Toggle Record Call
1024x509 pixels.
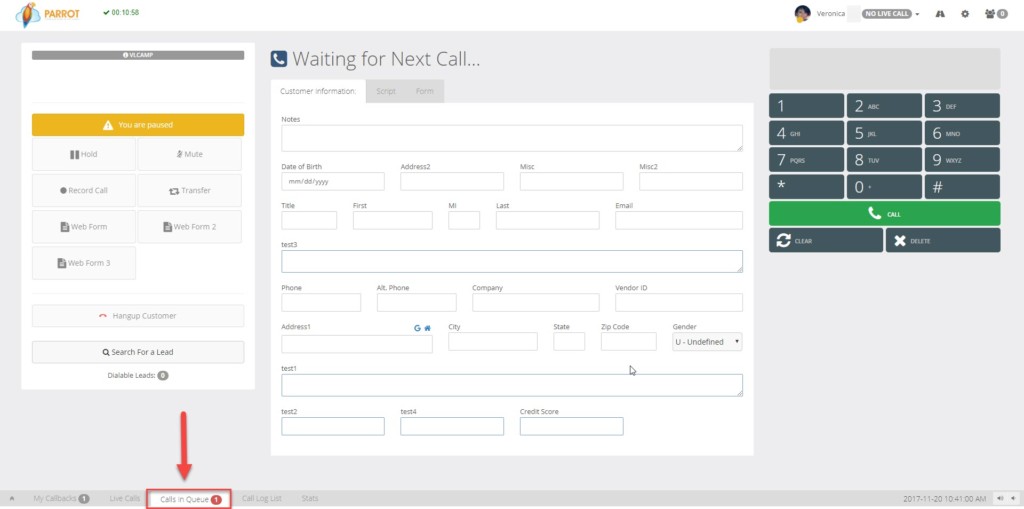[84, 191]
